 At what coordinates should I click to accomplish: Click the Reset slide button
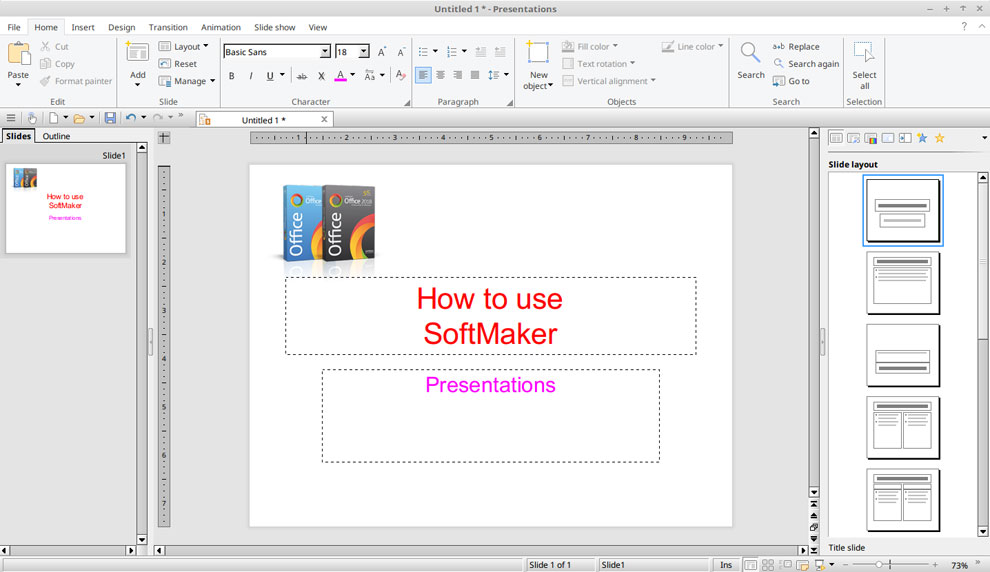coord(177,64)
